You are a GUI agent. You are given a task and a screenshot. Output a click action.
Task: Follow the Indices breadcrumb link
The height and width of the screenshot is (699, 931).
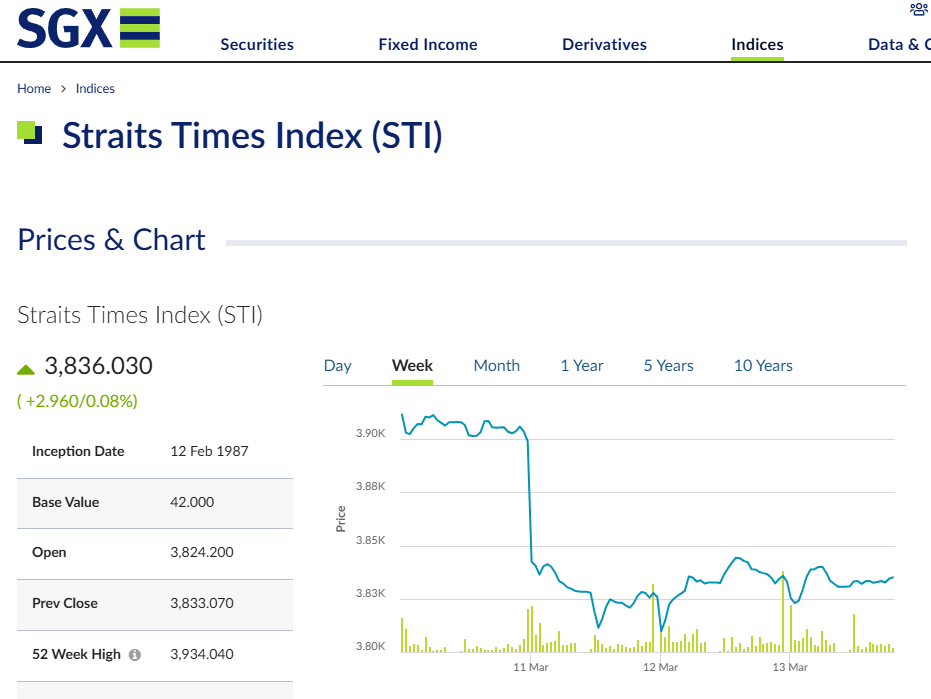(x=95, y=88)
